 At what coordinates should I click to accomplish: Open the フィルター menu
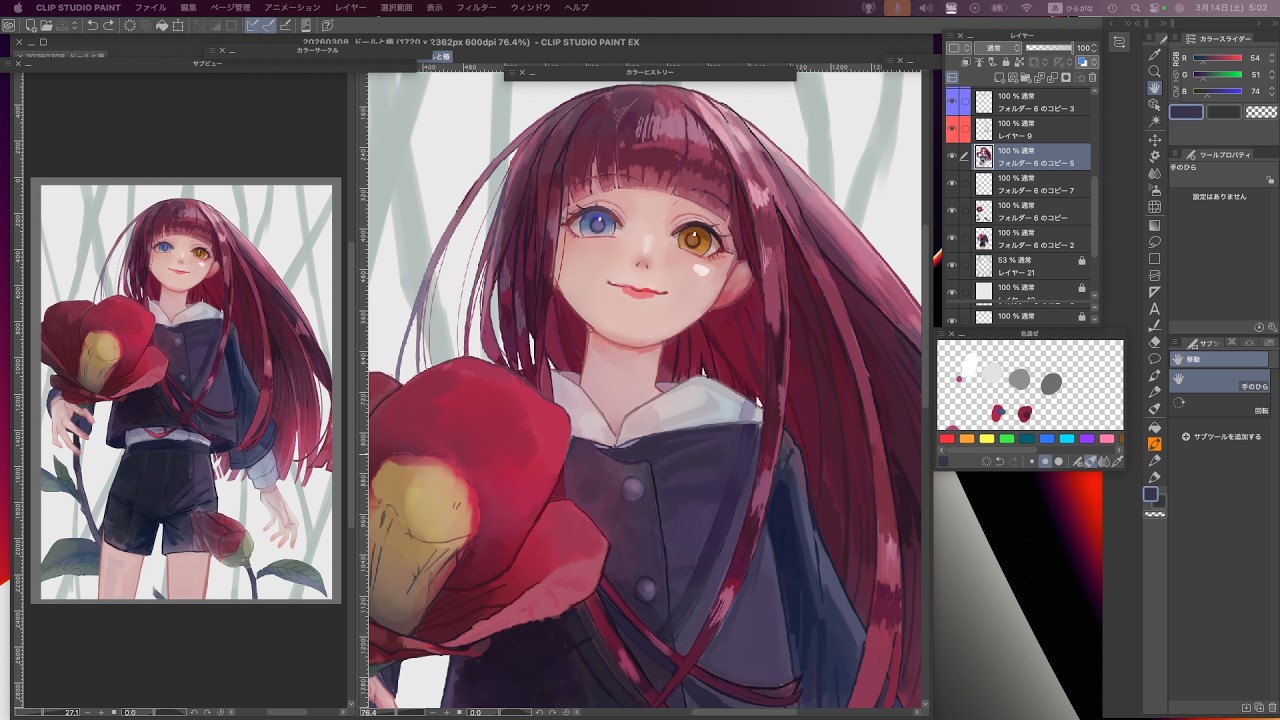point(476,7)
